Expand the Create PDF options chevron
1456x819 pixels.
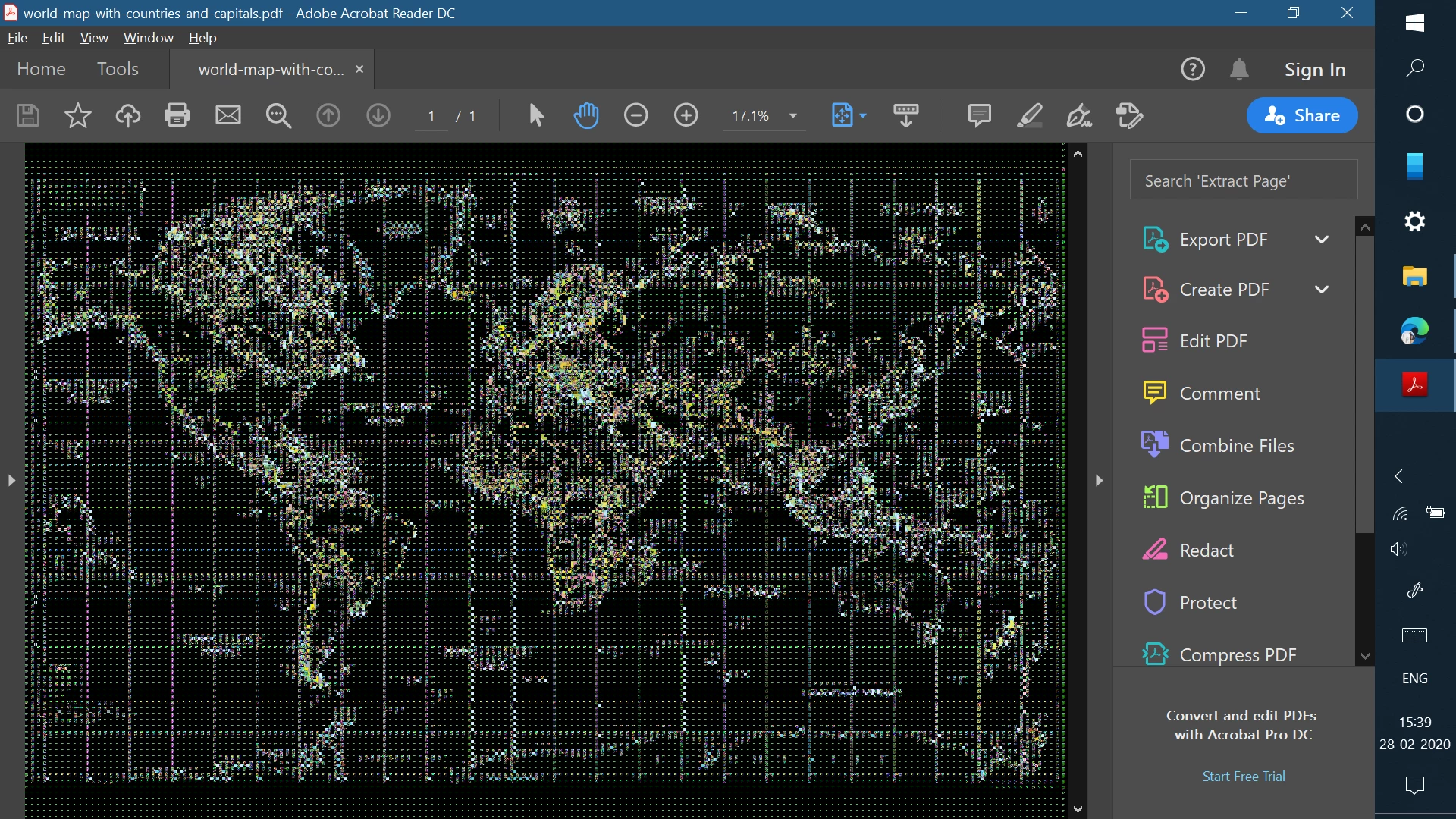pos(1321,290)
